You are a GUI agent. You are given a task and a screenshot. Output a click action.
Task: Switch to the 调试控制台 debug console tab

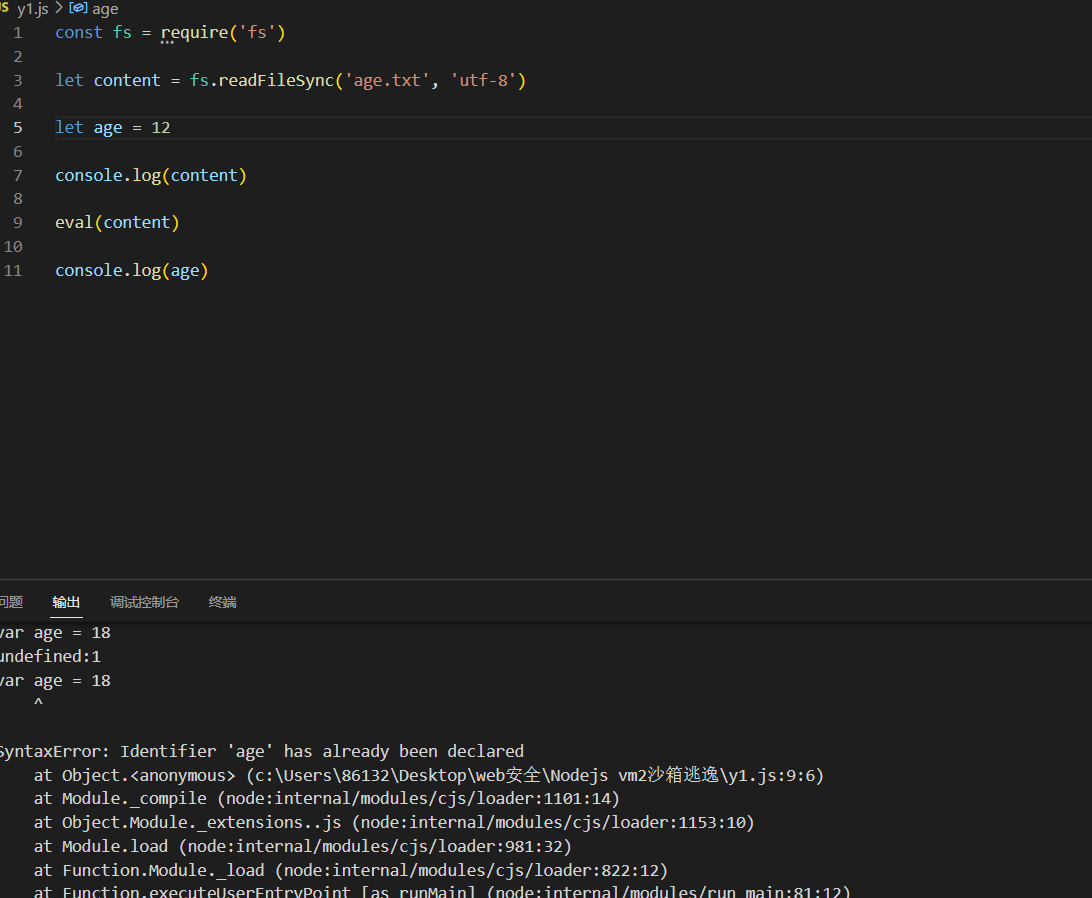click(144, 602)
